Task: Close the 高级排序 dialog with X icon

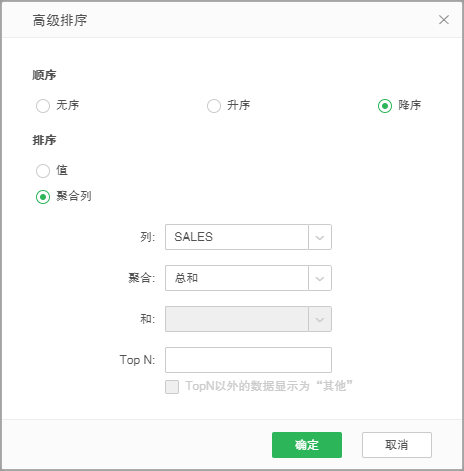Action: (x=444, y=20)
